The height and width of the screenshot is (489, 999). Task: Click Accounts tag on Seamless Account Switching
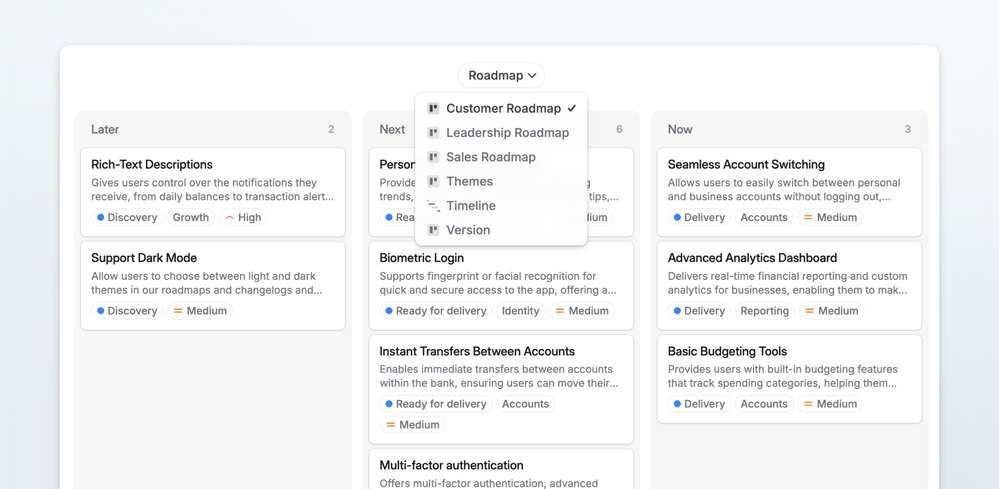764,217
